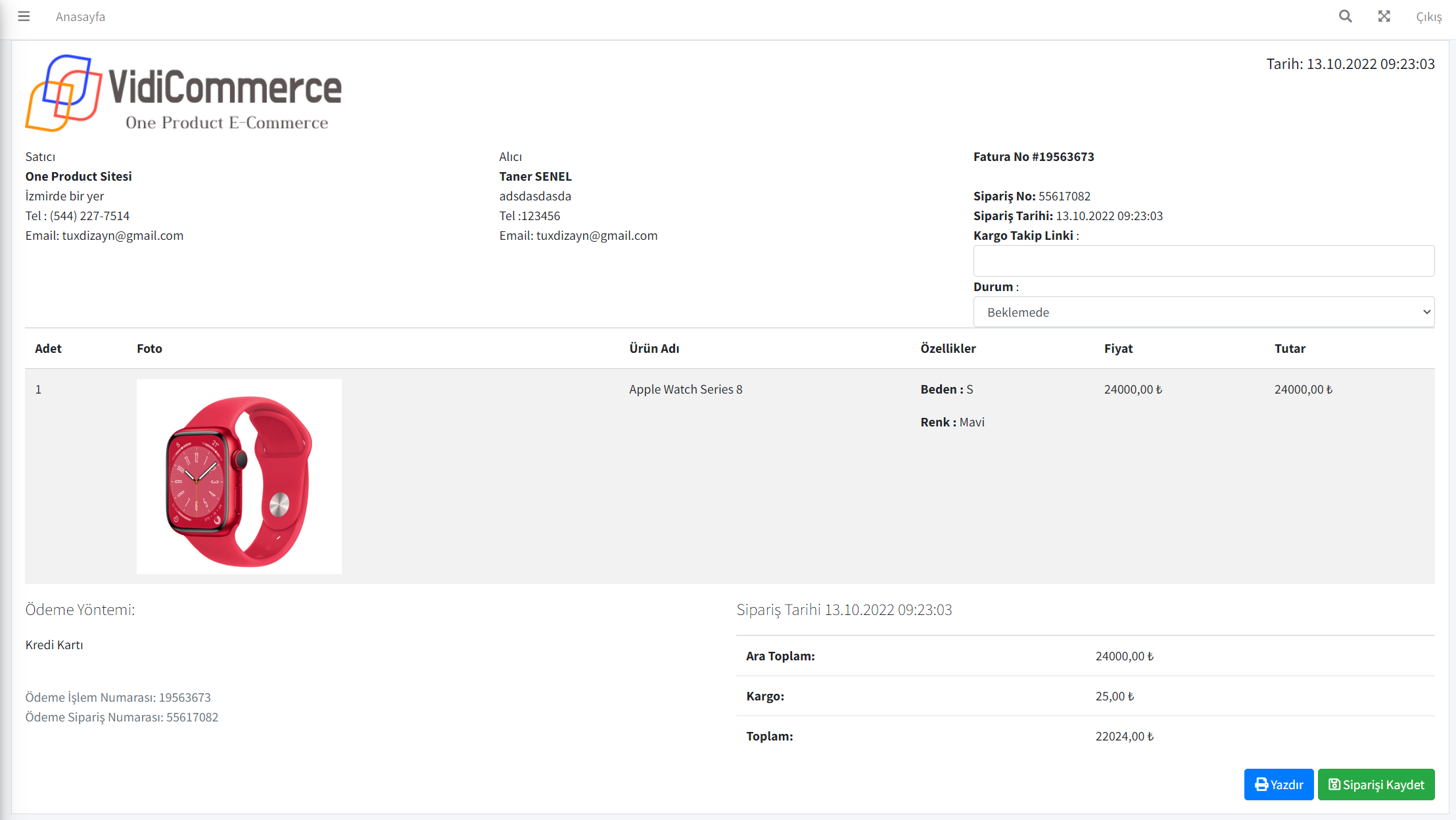1456x820 pixels.
Task: Click the Apple Watch Series 8 name
Action: pyautogui.click(x=686, y=389)
